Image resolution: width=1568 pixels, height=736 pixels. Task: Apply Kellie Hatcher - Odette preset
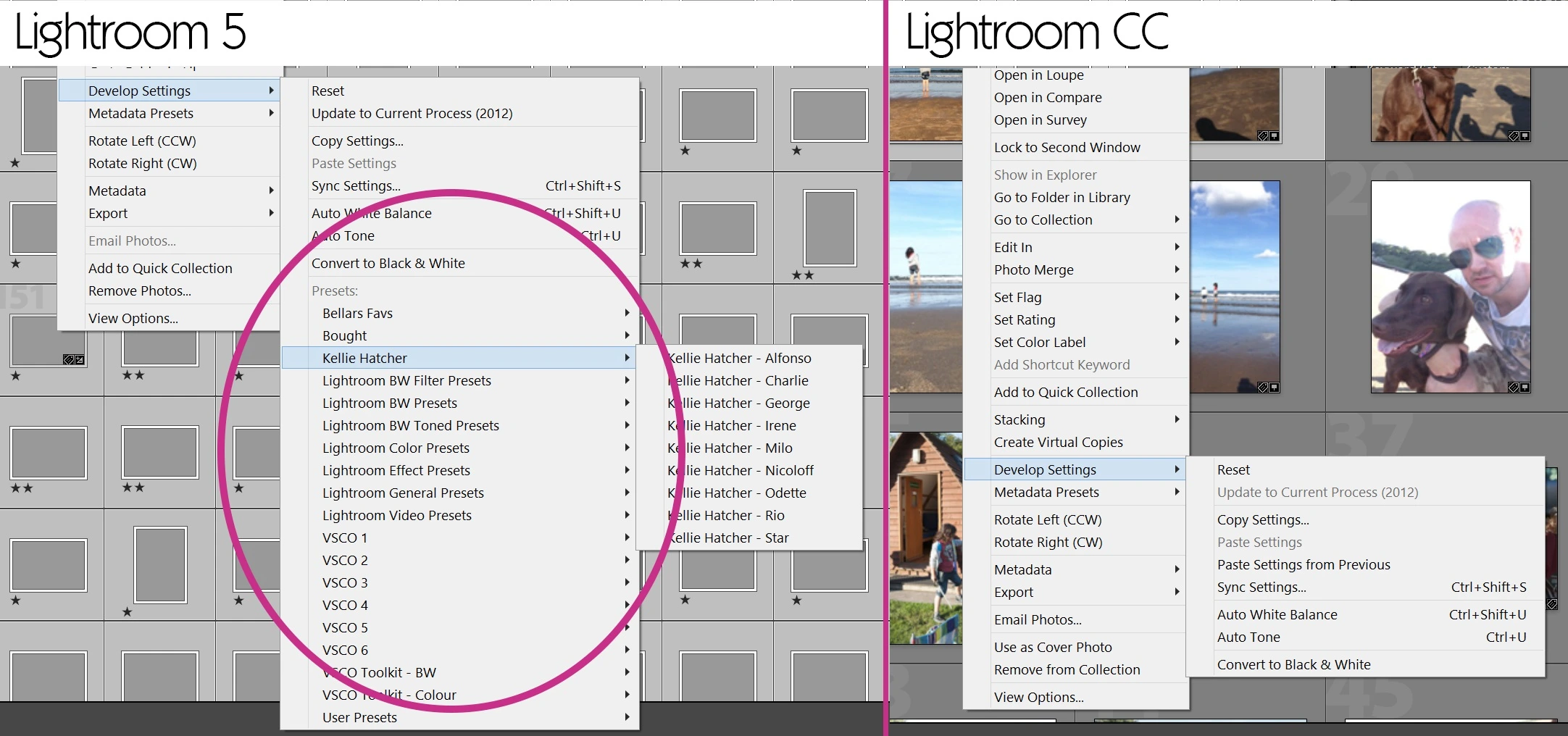click(749, 493)
